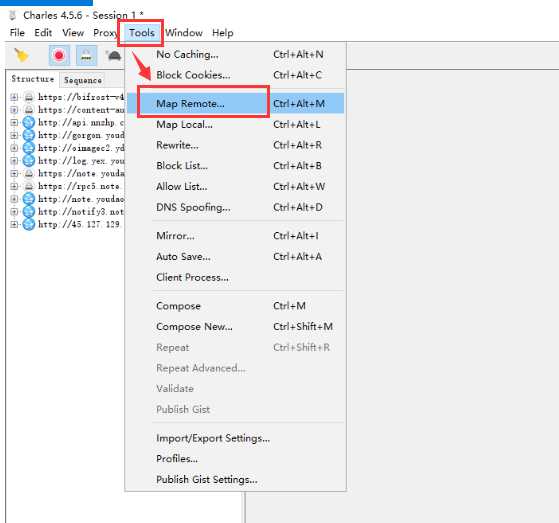Expand the http://oimagec2 tree node
559x523 pixels.
14,148
